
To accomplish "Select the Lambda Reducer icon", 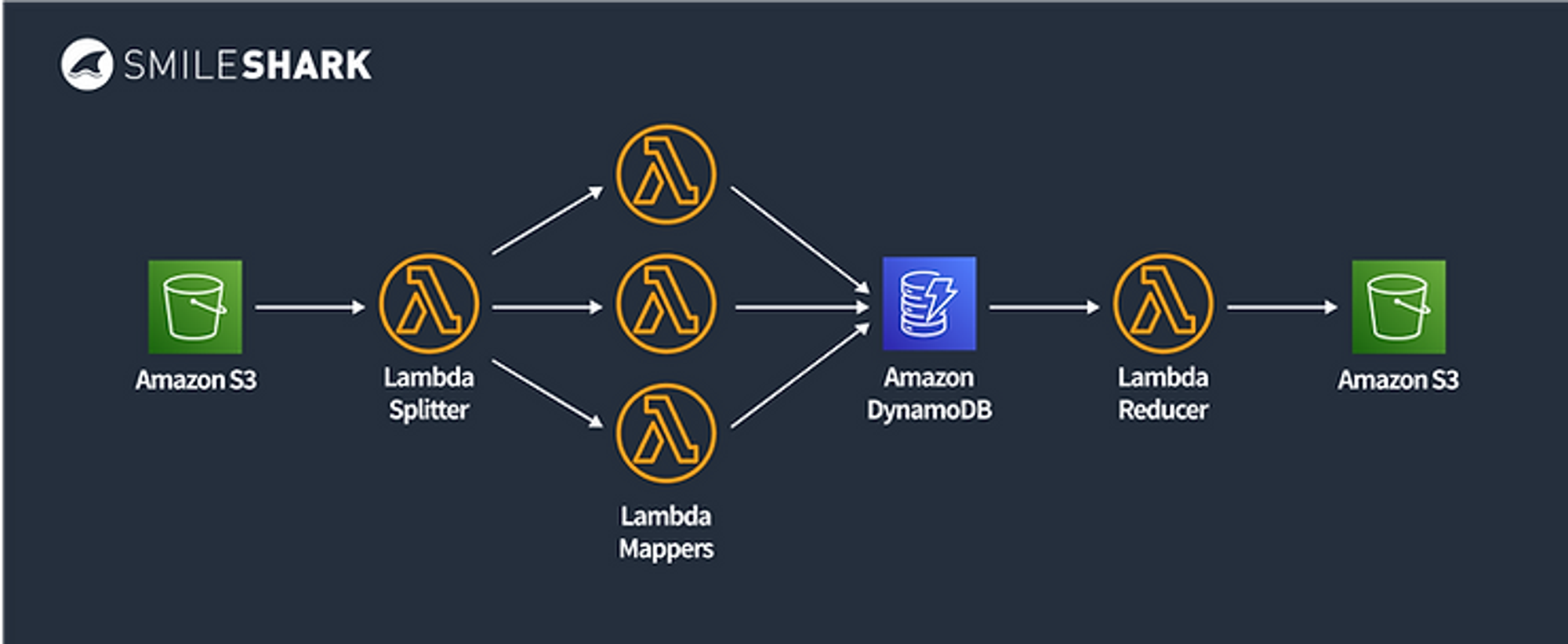I will click(1163, 304).
